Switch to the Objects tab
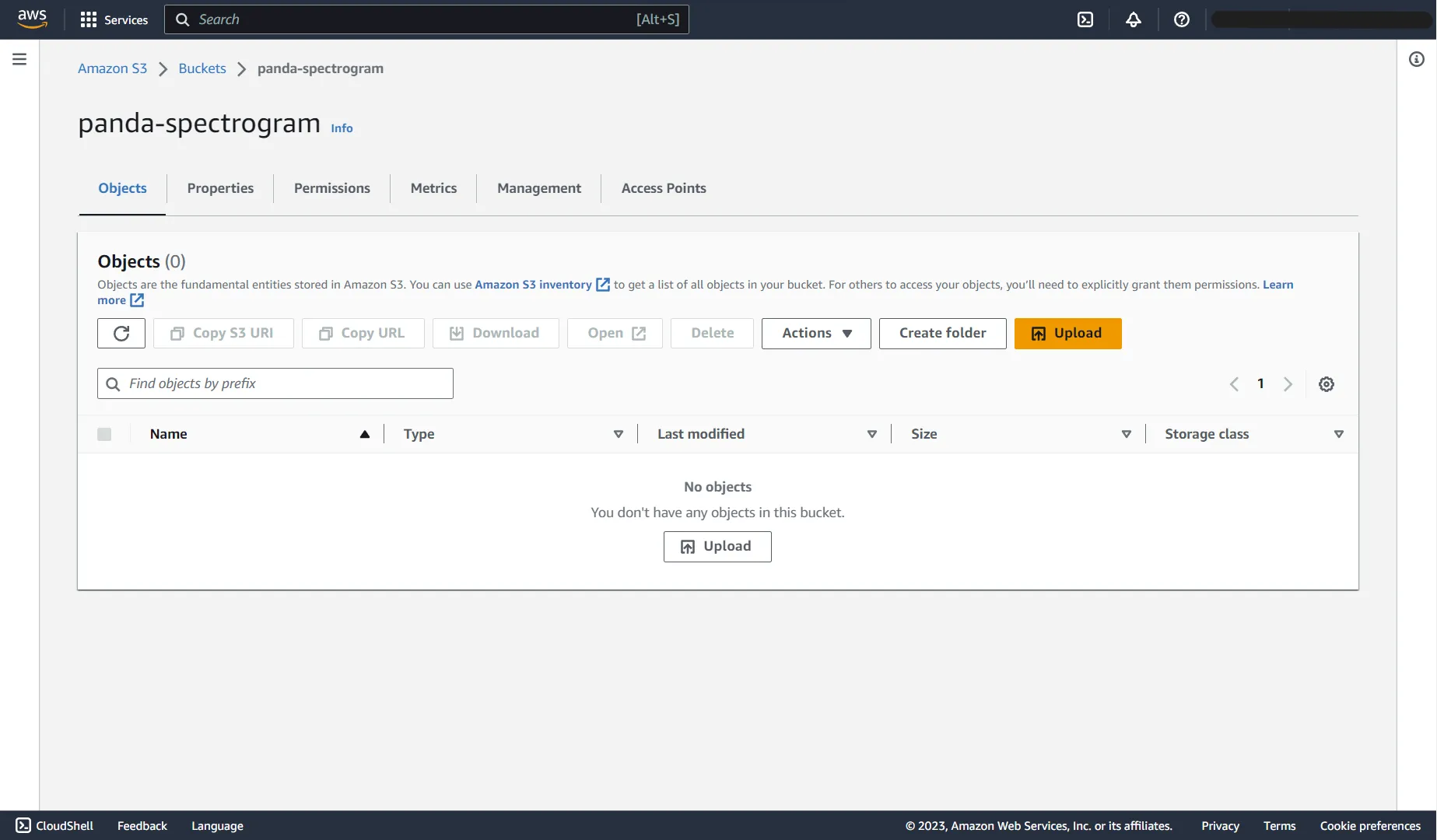The image size is (1437, 840). [122, 188]
